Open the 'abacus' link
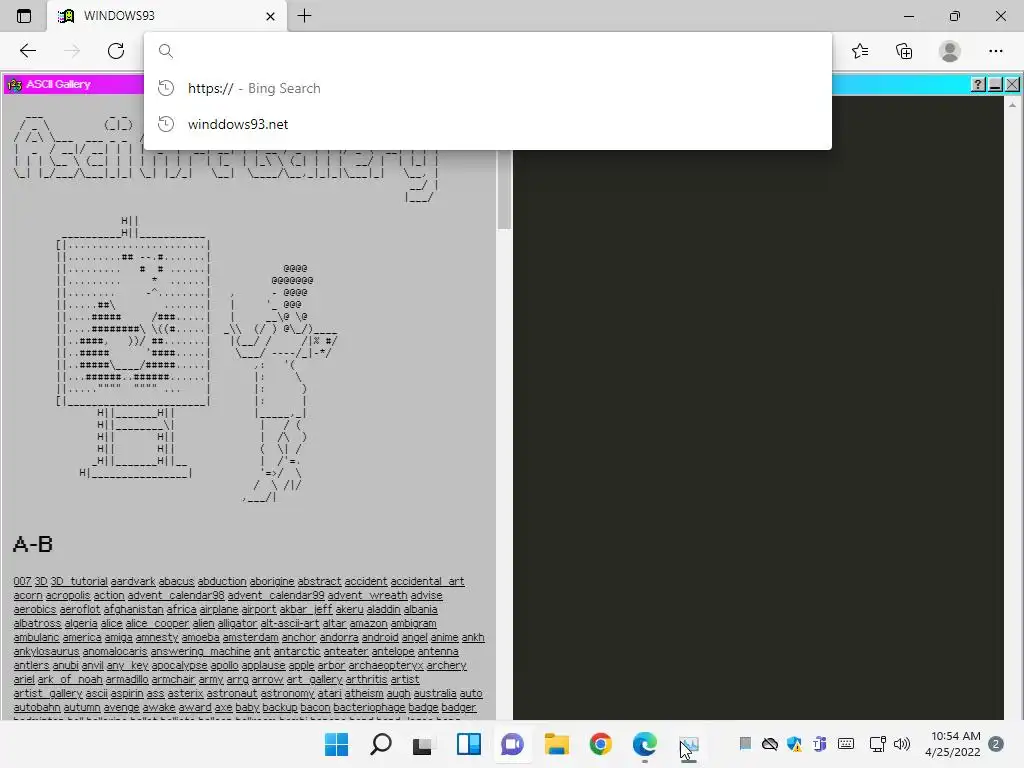 point(176,581)
